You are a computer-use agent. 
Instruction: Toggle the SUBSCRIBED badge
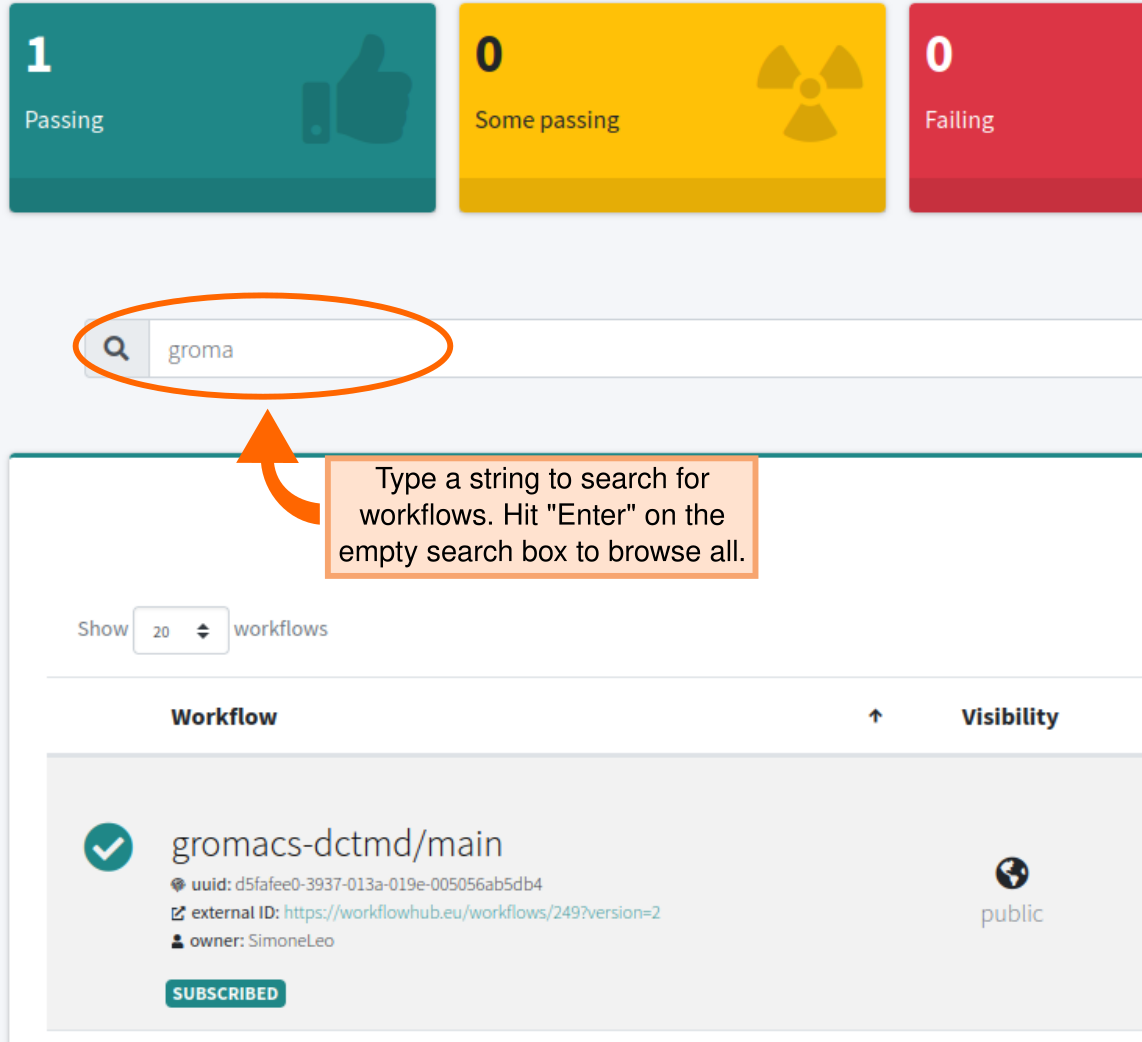pyautogui.click(x=225, y=993)
